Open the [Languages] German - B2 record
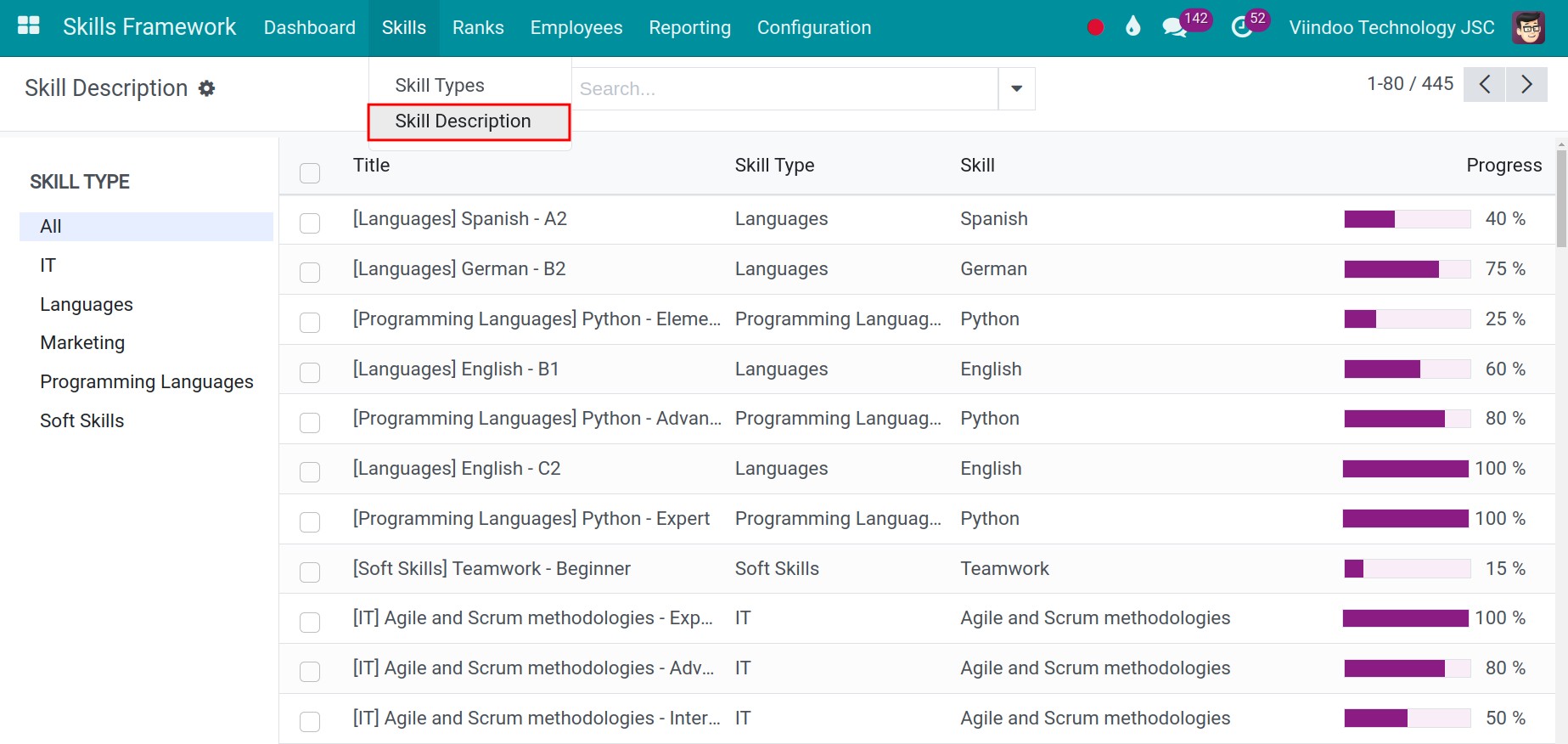 point(459,269)
